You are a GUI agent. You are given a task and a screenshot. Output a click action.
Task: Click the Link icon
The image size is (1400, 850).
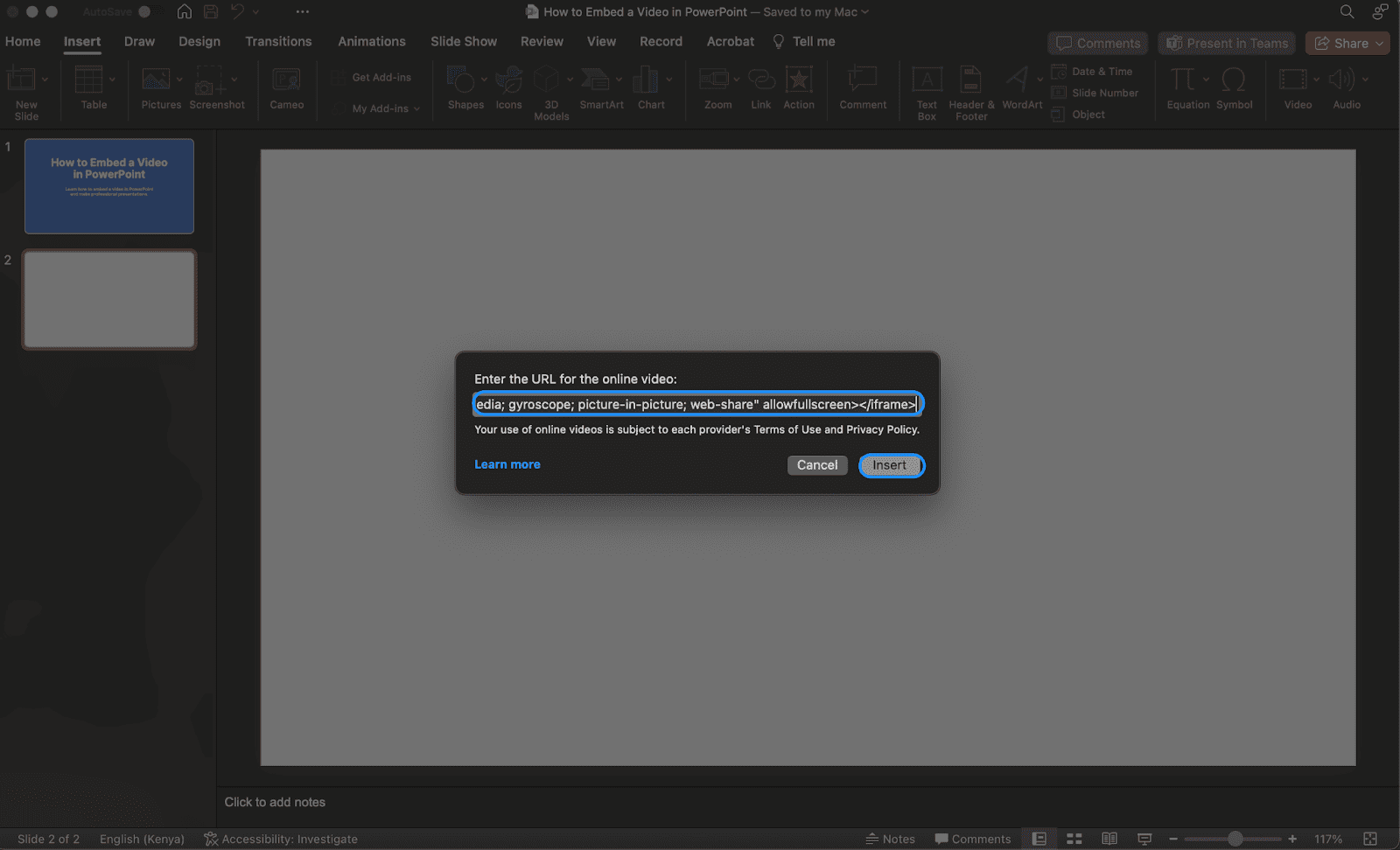[761, 80]
